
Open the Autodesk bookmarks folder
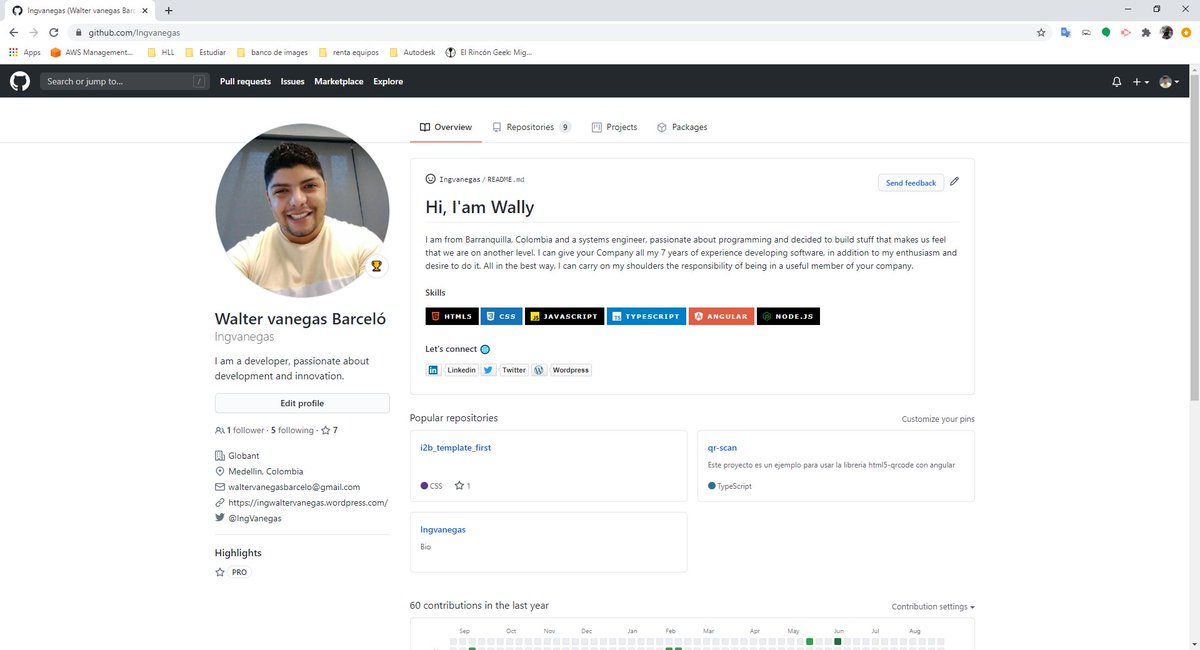point(412,52)
